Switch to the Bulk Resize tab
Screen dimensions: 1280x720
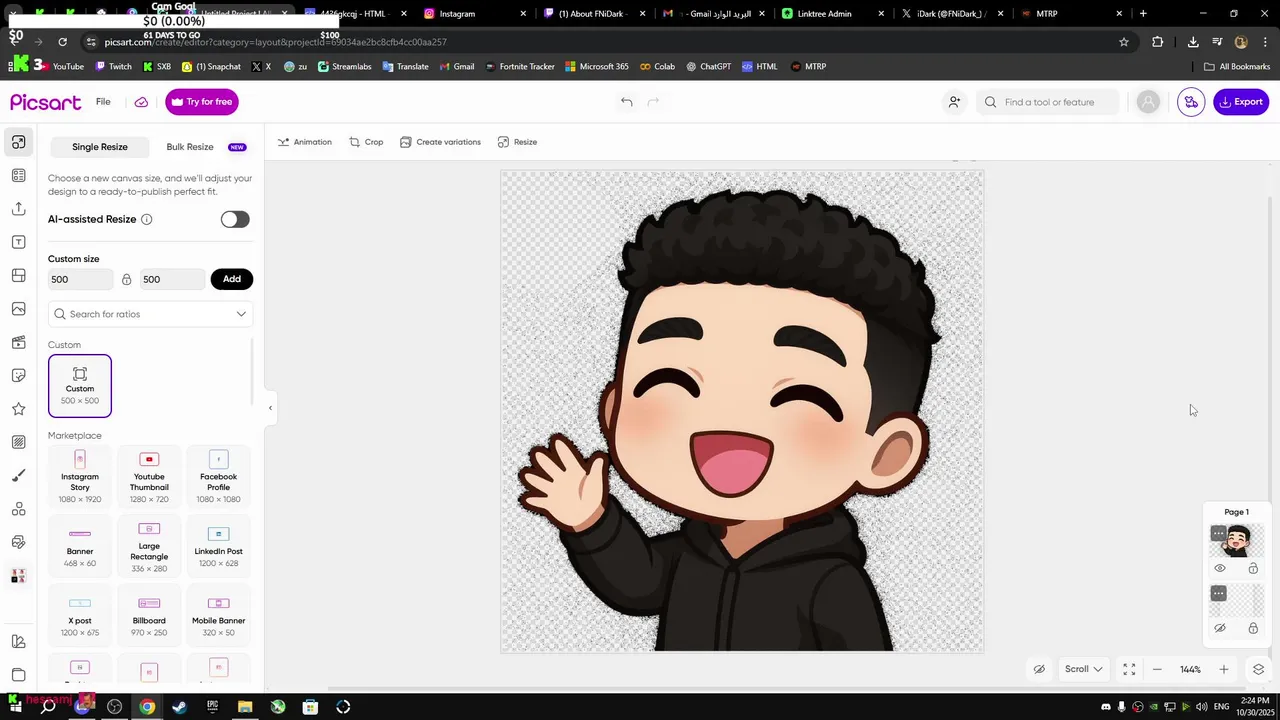click(x=190, y=147)
